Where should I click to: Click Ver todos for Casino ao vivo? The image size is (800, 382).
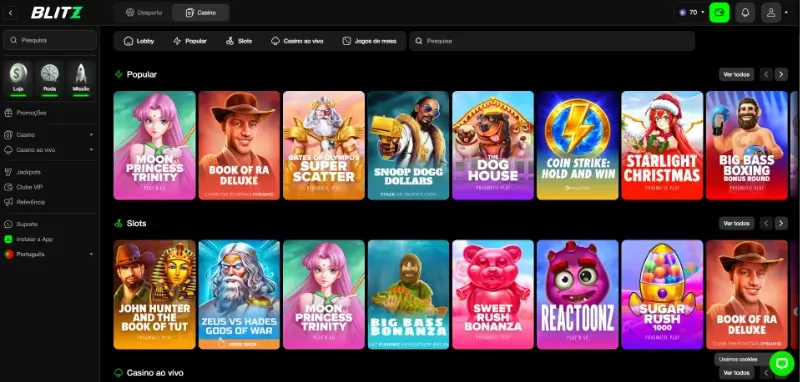pyautogui.click(x=736, y=373)
